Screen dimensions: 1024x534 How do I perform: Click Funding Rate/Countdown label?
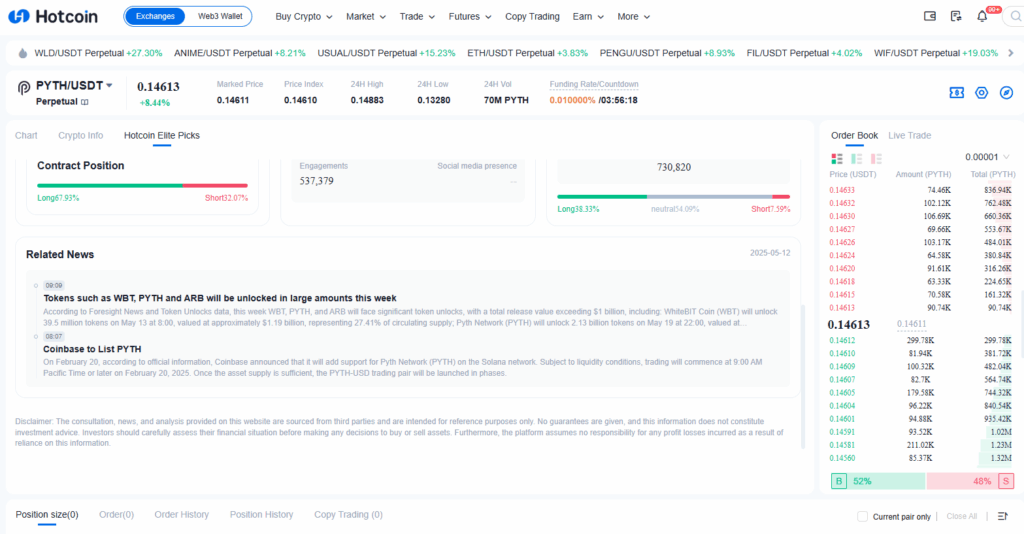pyautogui.click(x=594, y=84)
